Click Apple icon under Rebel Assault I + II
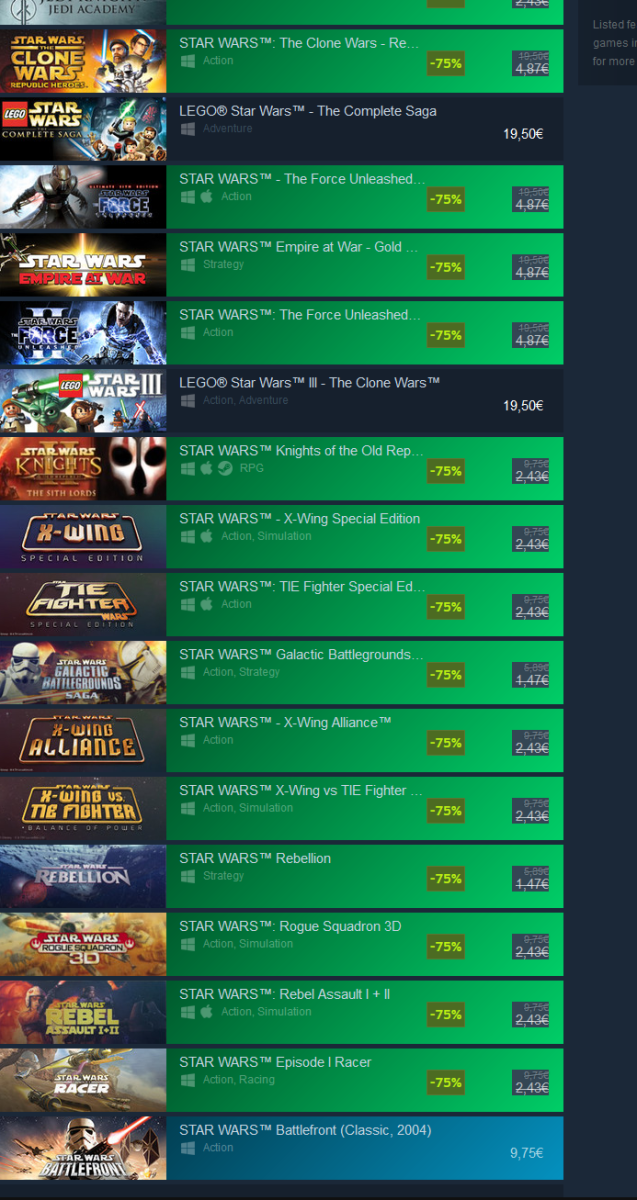 pyautogui.click(x=207, y=1012)
